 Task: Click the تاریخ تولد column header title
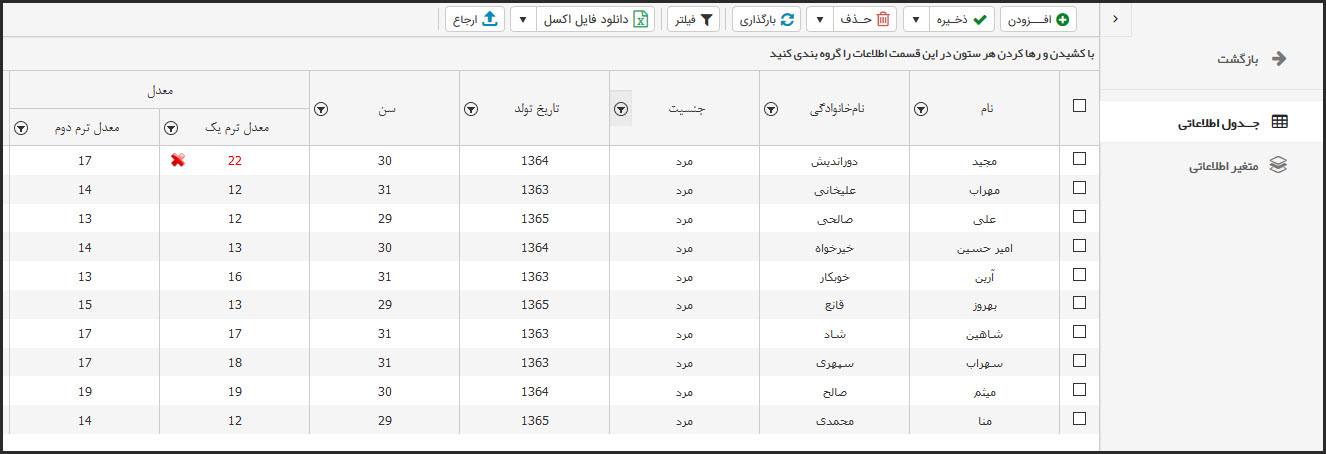[x=536, y=110]
